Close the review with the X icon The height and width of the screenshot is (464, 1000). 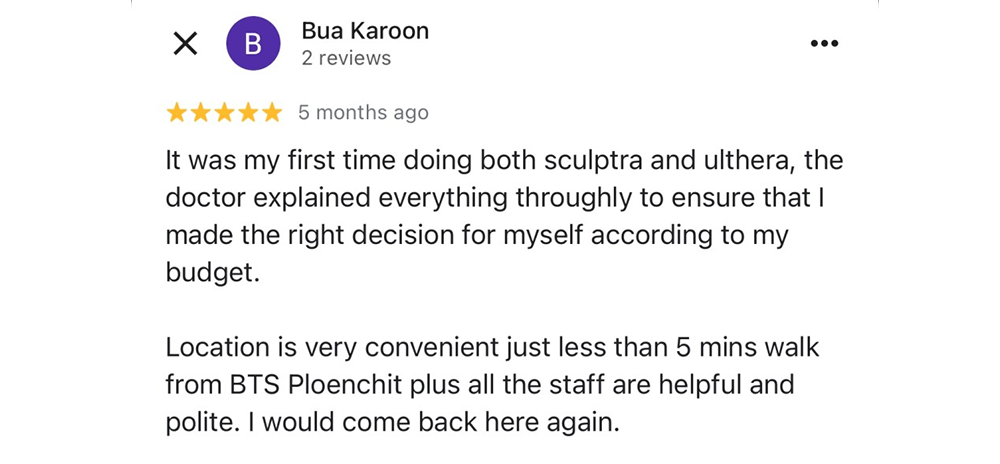185,44
